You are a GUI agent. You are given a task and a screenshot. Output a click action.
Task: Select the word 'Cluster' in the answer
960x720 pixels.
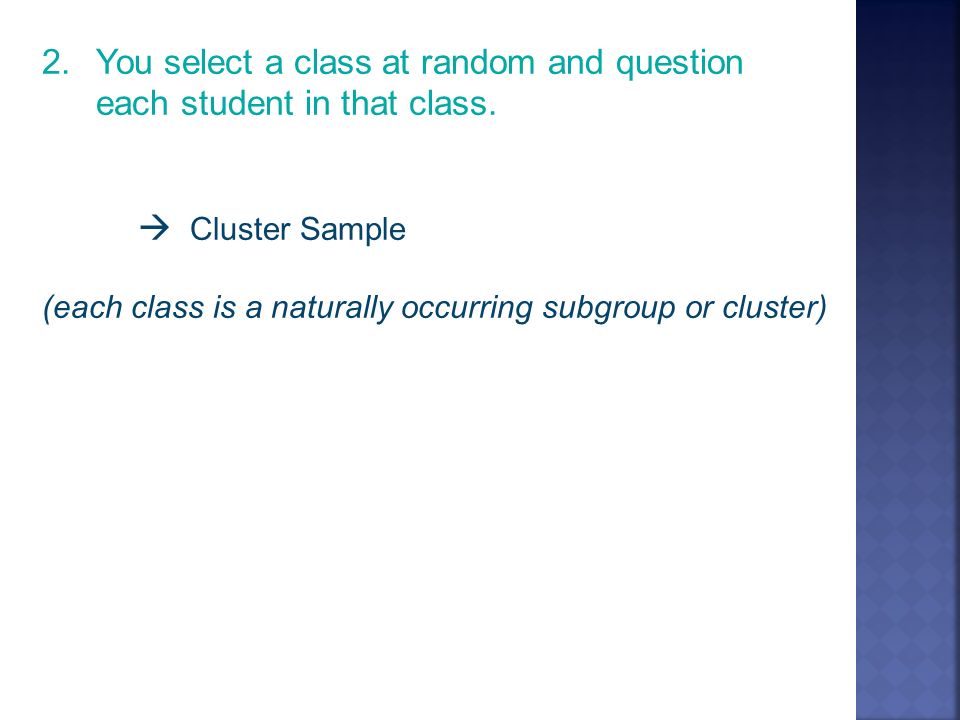point(240,229)
